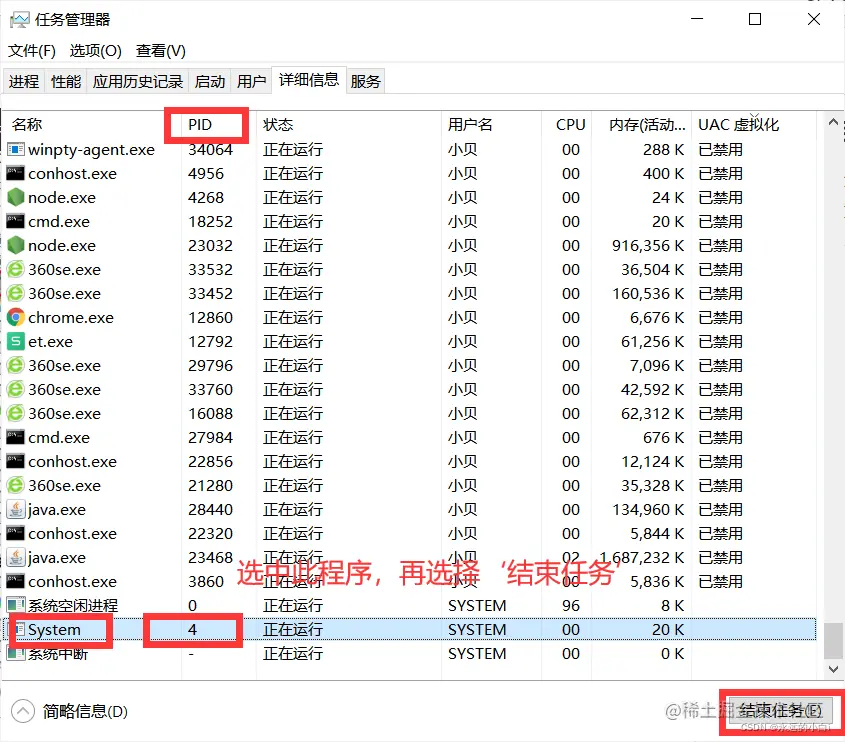845x742 pixels.
Task: Click PID value 0 of 系统空闲进程
Action: tap(192, 605)
